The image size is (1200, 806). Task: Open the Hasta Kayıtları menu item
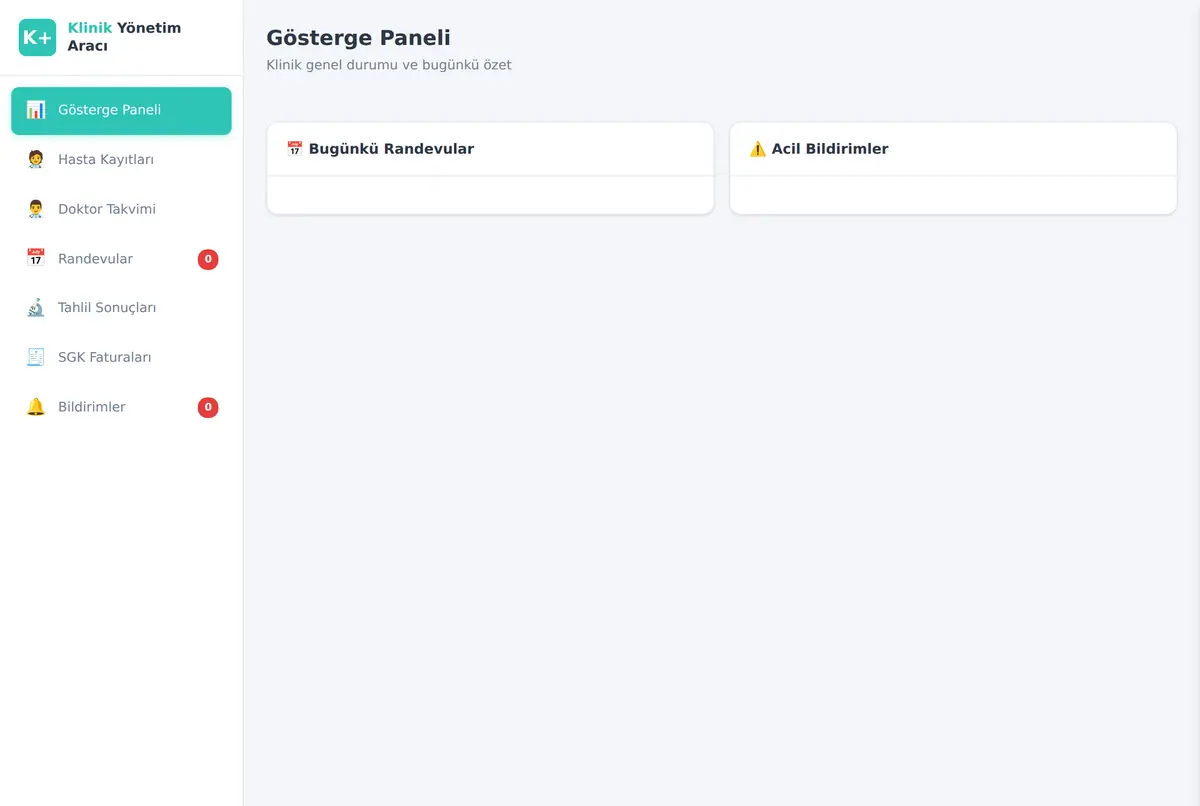point(121,160)
